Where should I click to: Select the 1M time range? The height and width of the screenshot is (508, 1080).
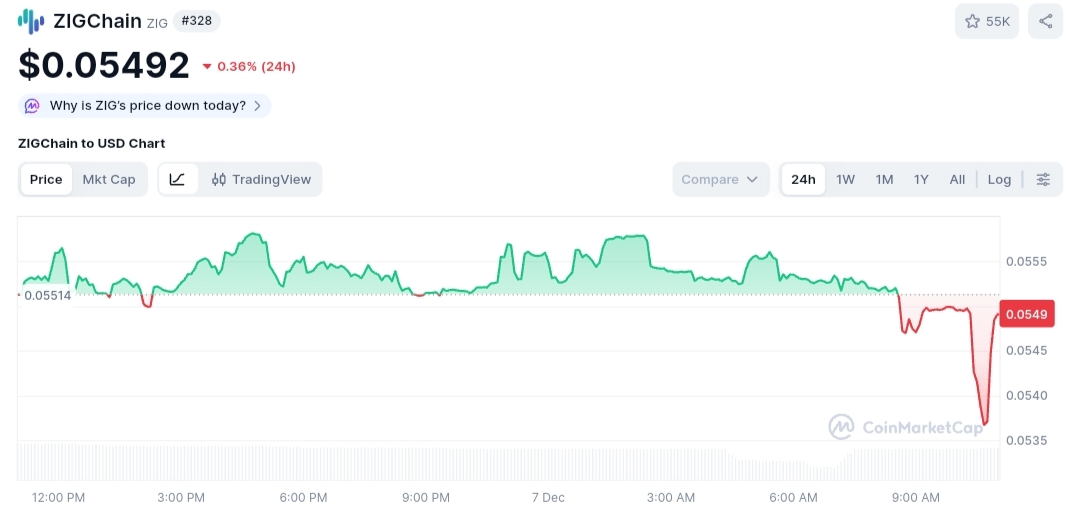(x=884, y=180)
